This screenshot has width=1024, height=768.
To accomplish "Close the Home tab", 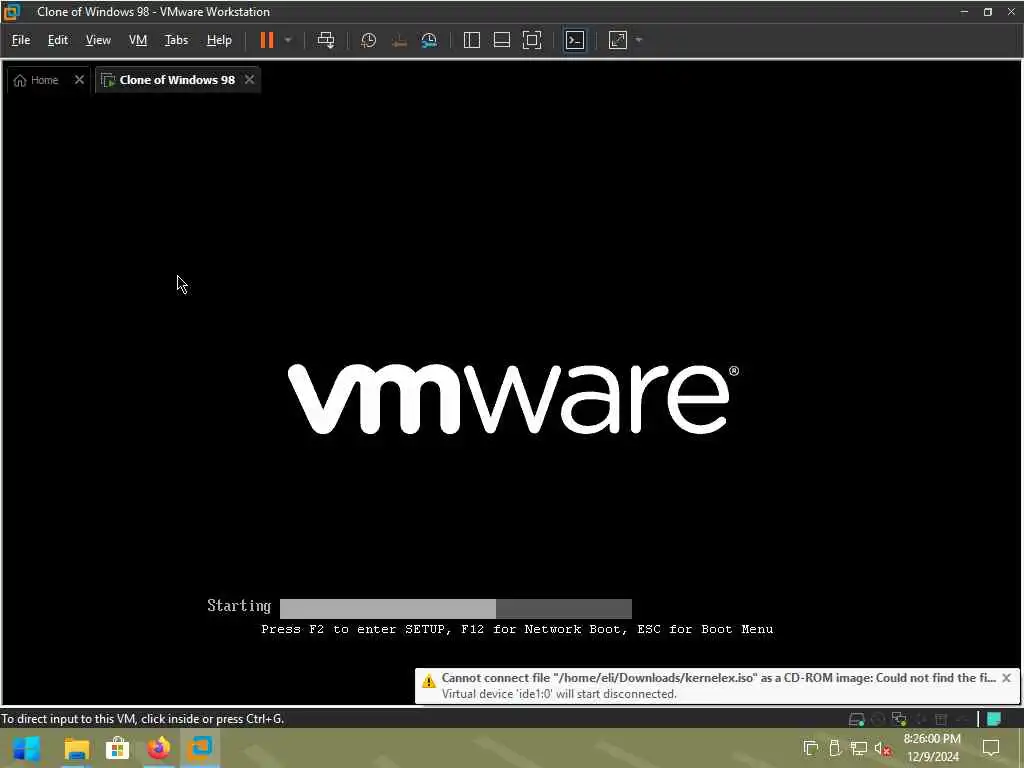I will click(x=79, y=80).
